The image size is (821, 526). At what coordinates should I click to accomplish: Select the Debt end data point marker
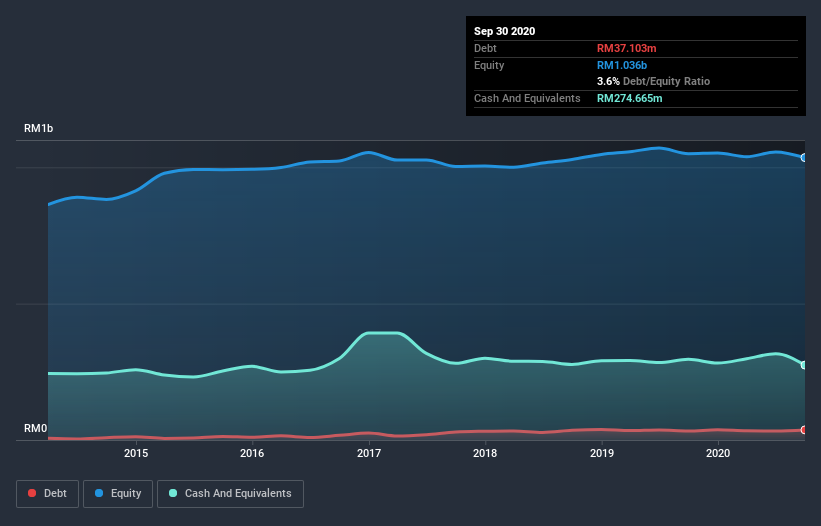click(804, 430)
